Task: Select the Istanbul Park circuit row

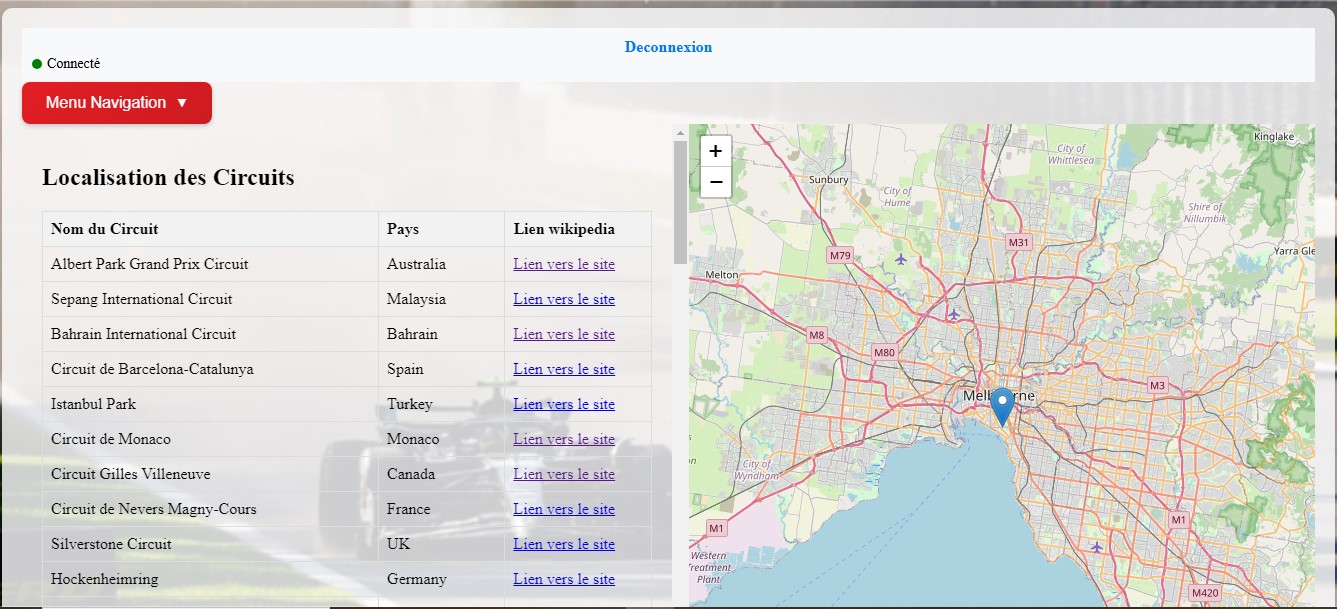Action: pos(347,404)
